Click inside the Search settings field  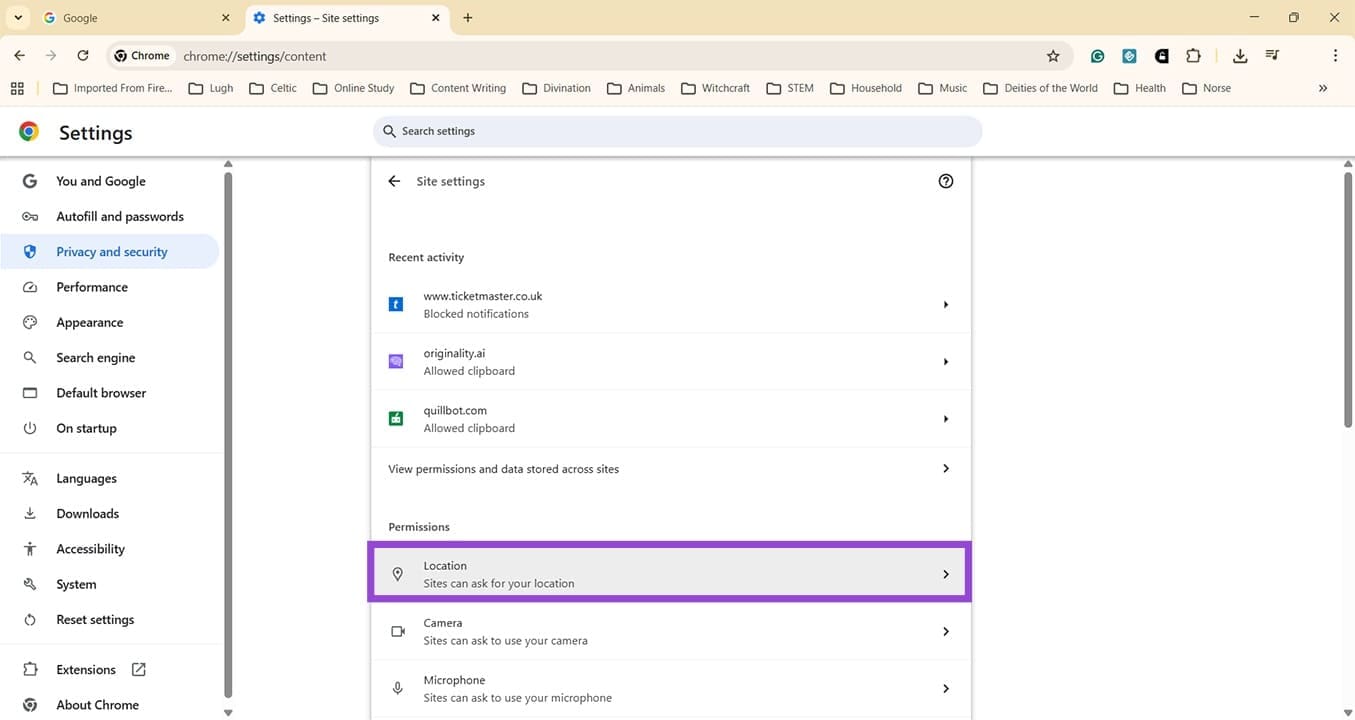point(677,131)
